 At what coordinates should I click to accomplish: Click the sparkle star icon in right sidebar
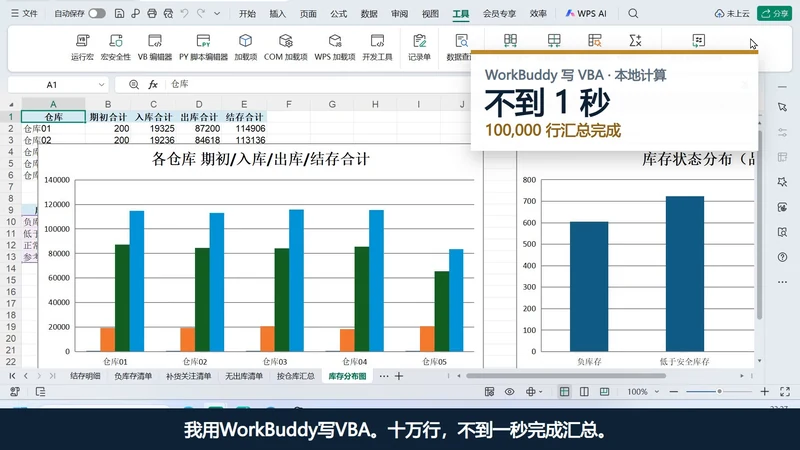click(782, 182)
